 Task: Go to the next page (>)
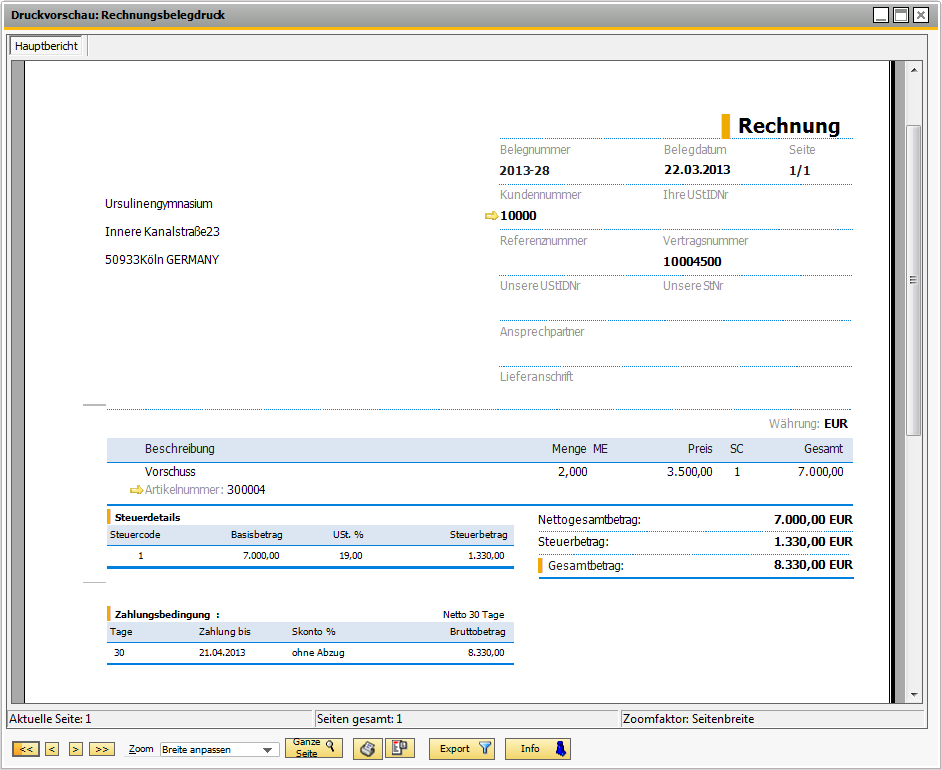click(x=75, y=749)
